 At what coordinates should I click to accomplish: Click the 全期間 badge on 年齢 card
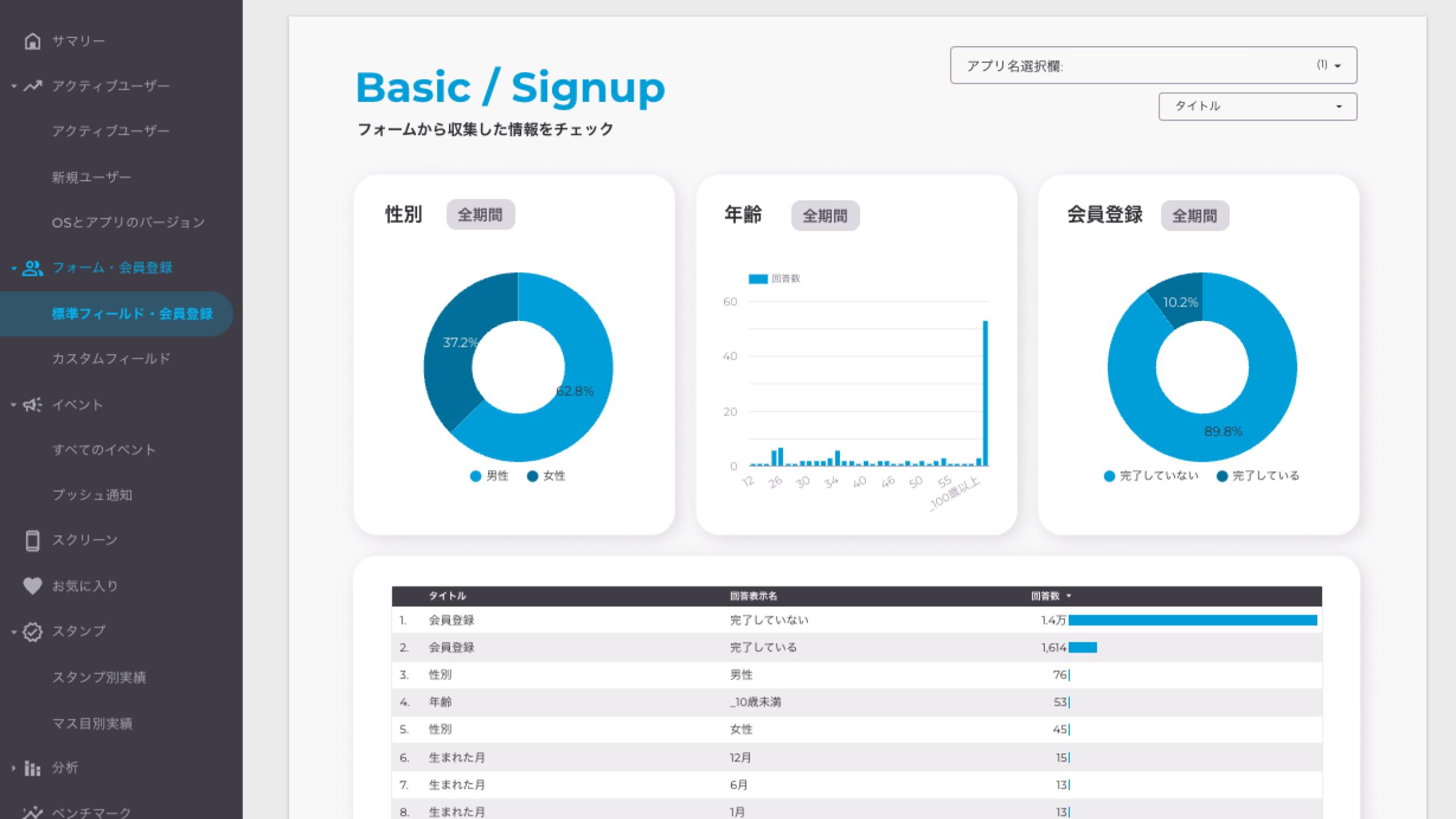tap(825, 216)
